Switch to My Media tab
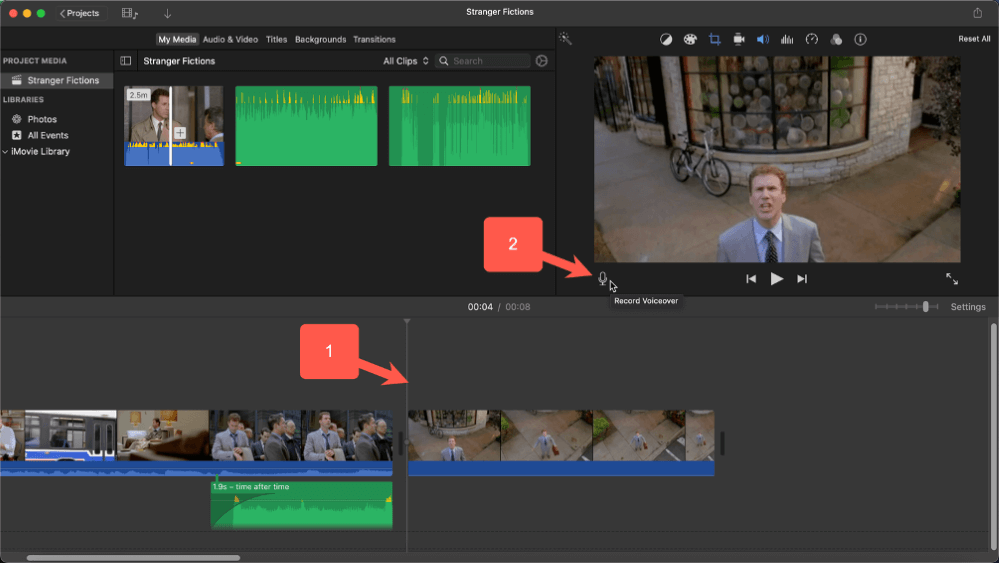This screenshot has height=563, width=1000. coord(177,40)
